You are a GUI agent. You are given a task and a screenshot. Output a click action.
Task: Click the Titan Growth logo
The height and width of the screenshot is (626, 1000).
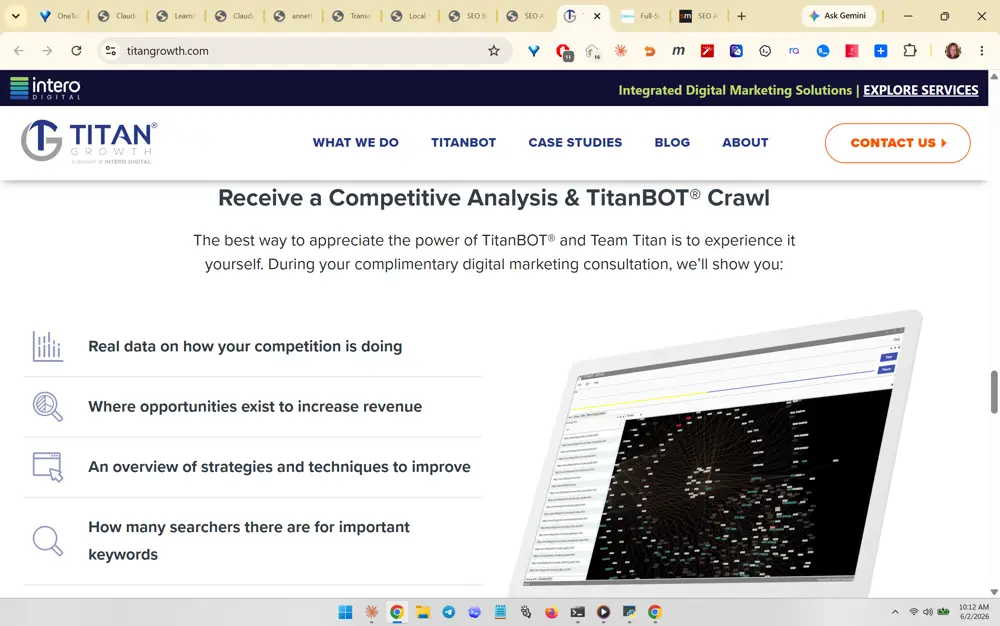tap(89, 142)
